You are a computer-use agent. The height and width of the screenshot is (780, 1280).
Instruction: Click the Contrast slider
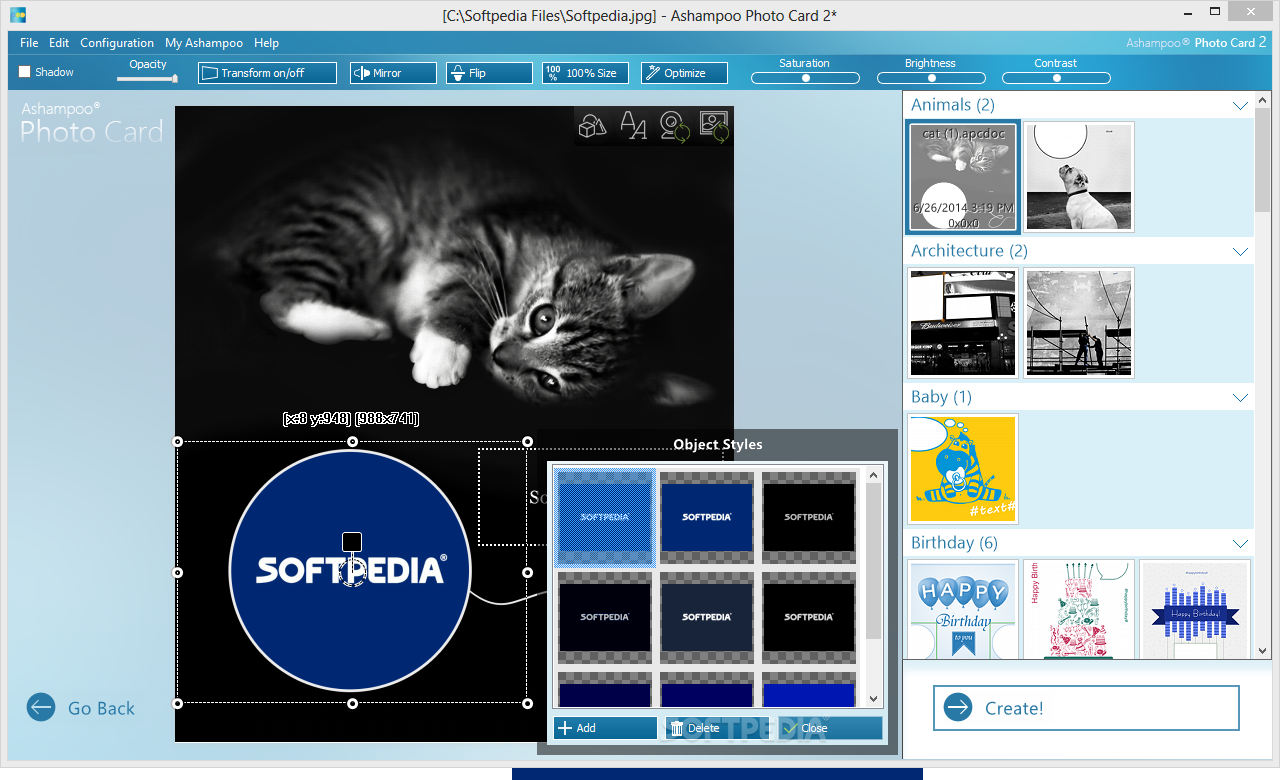(1056, 77)
